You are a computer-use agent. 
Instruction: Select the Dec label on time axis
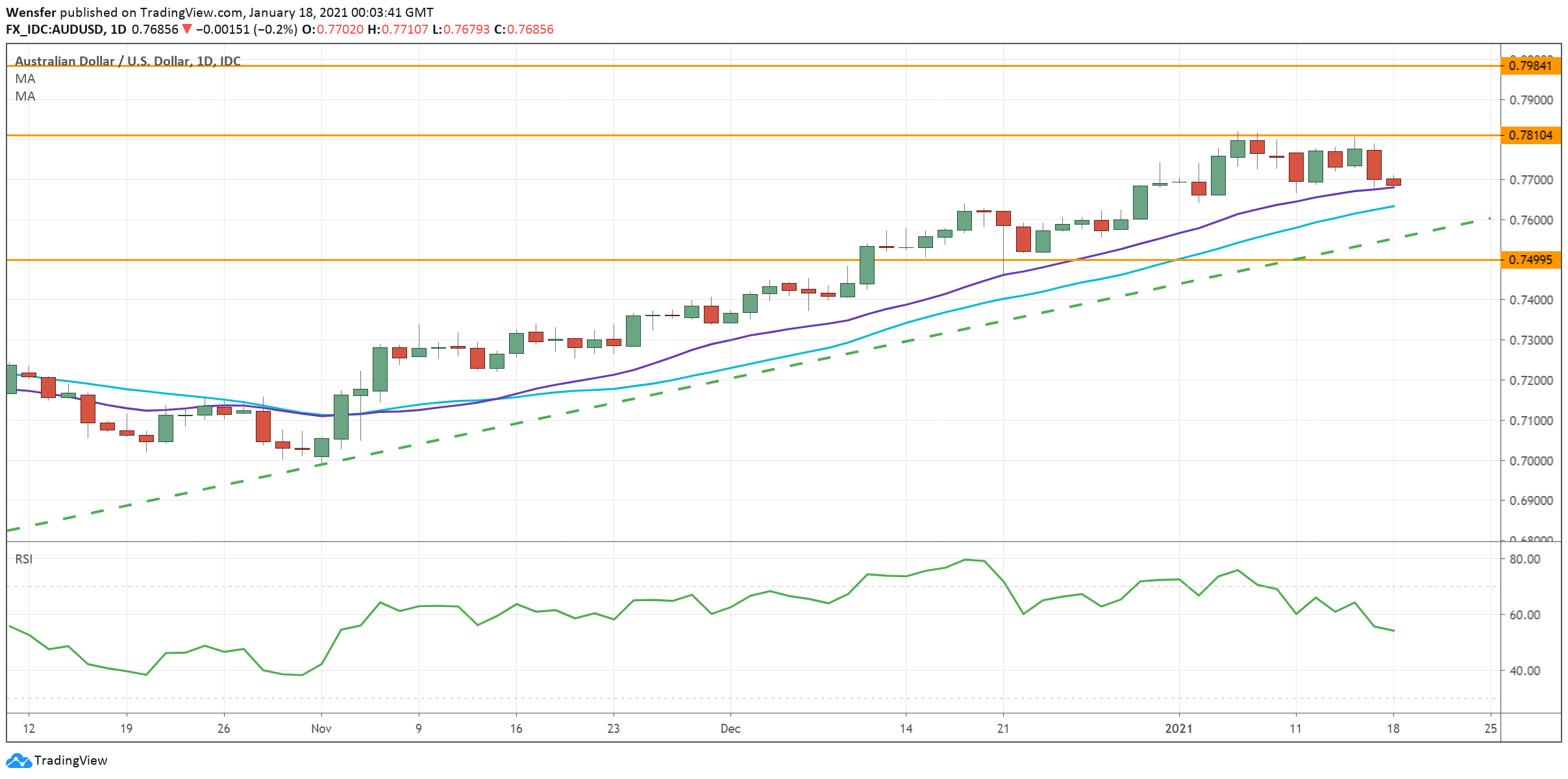730,728
